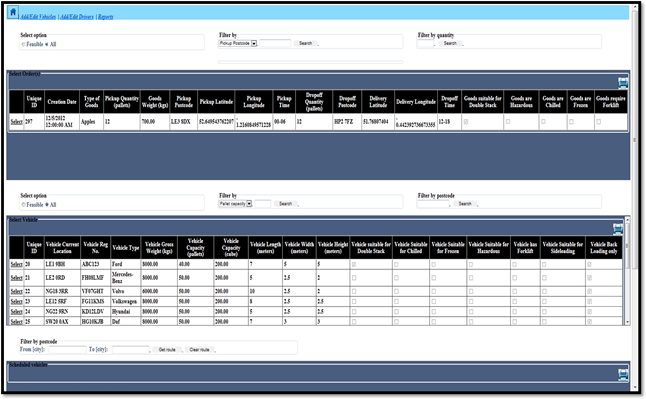Select vehicle 20 Ford row

click(x=16, y=264)
